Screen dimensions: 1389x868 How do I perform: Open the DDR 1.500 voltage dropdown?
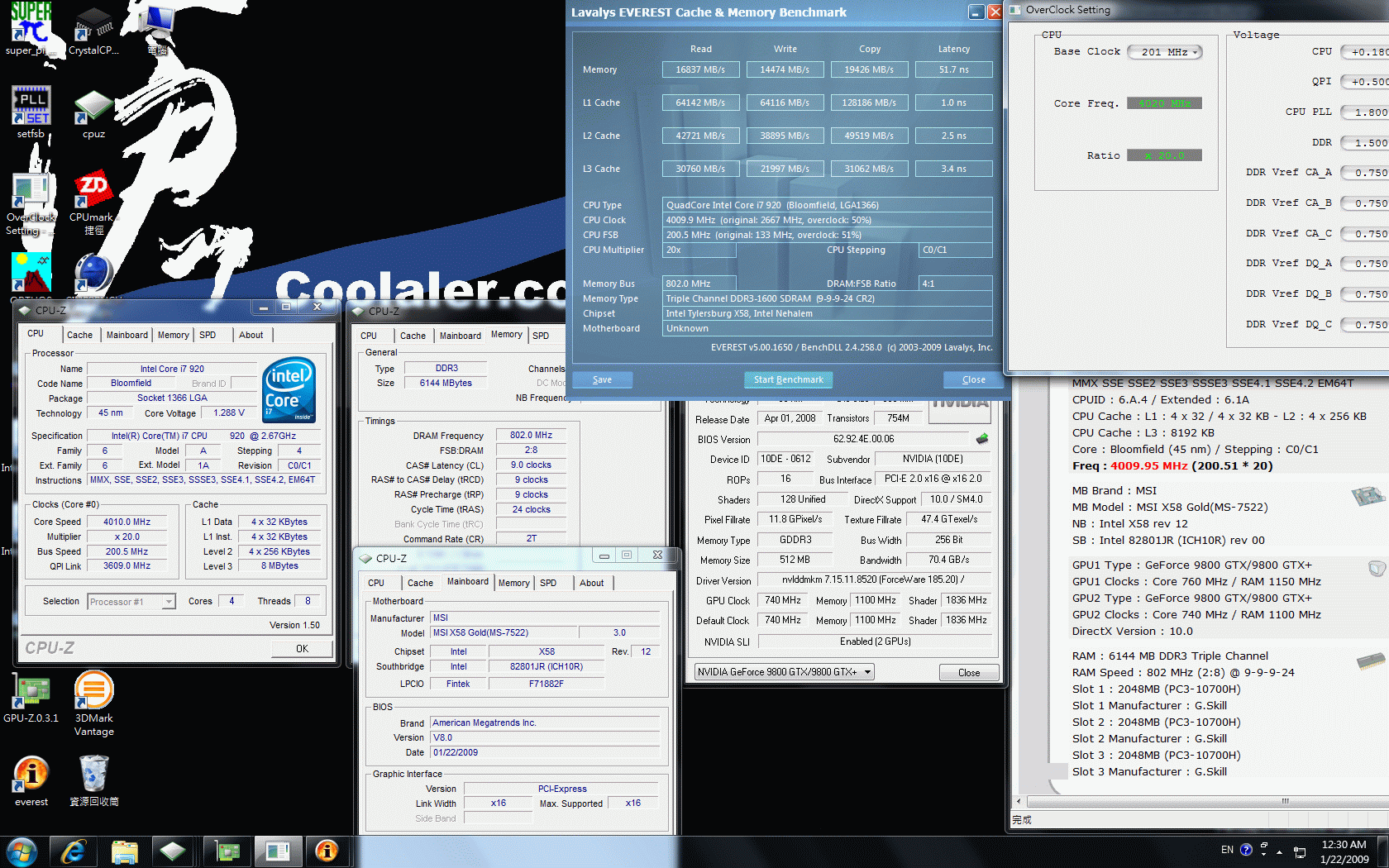[x=1365, y=142]
